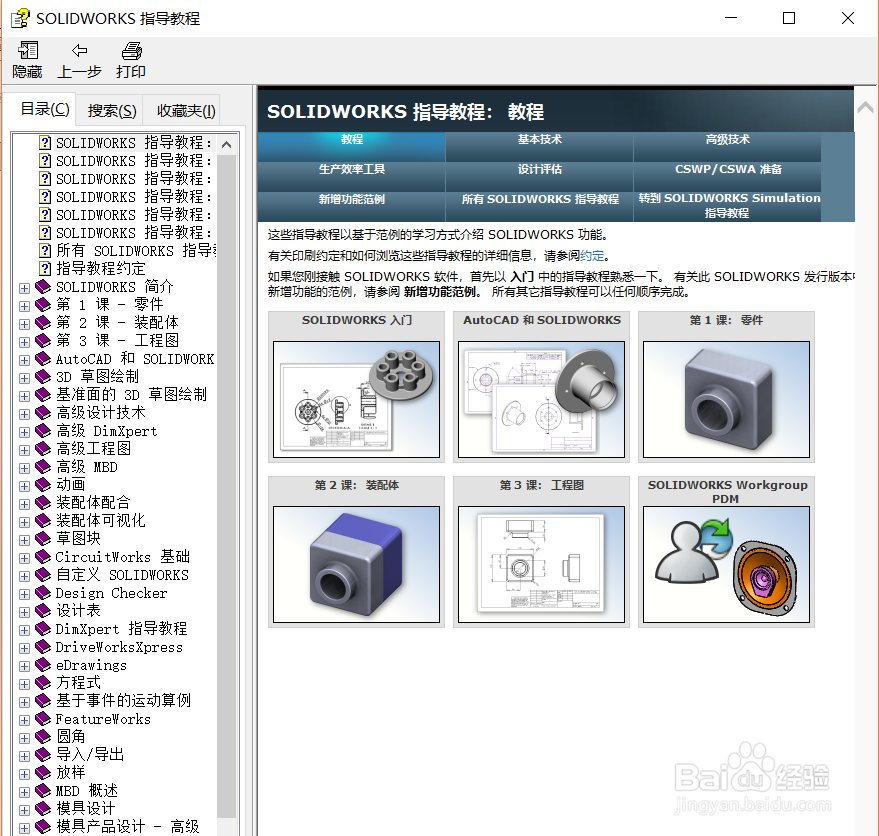Viewport: 879px width, 836px height.
Task: Click the Back (上一步) arrow icon
Action: [80, 50]
